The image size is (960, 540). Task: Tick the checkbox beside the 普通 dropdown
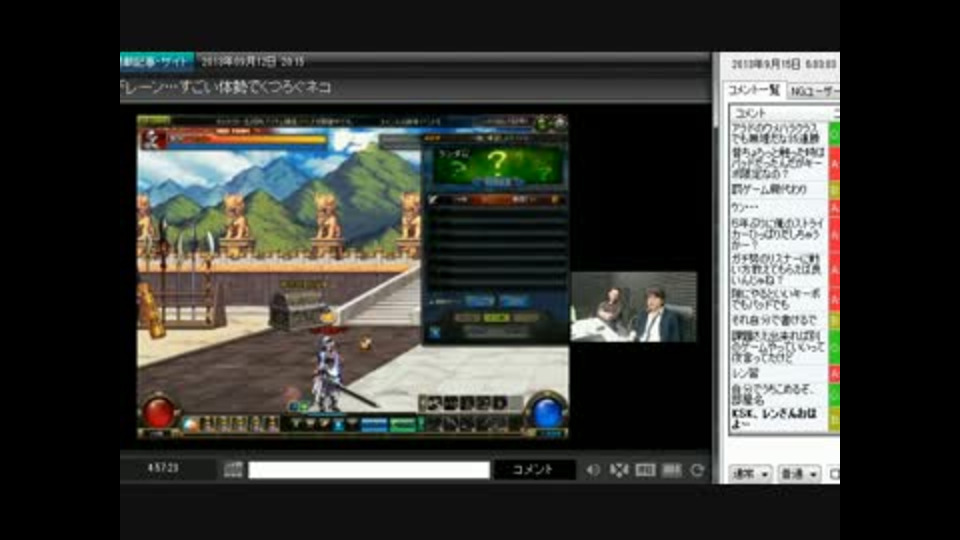click(834, 474)
